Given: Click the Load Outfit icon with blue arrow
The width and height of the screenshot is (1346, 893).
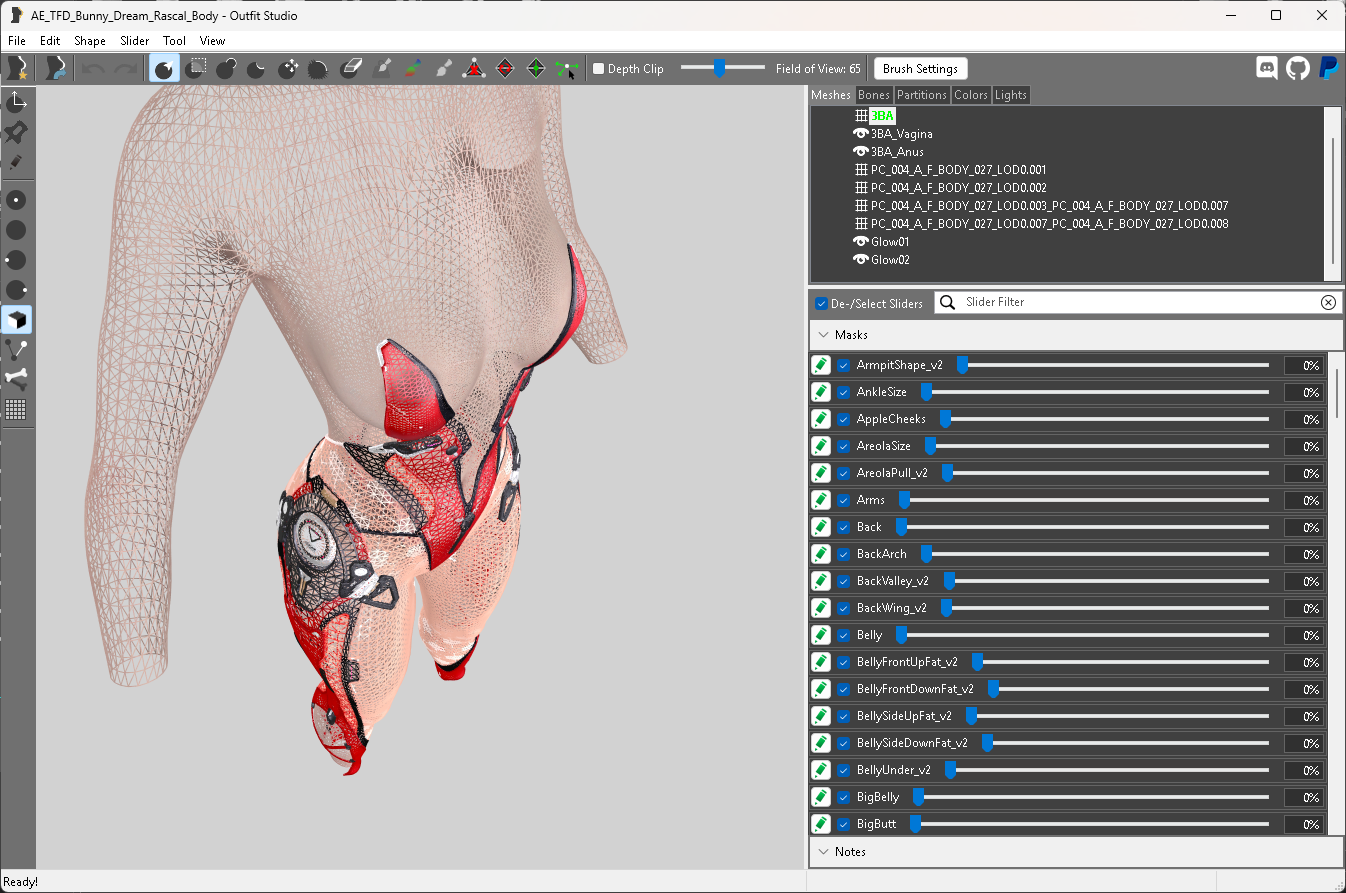Looking at the screenshot, I should [55, 68].
